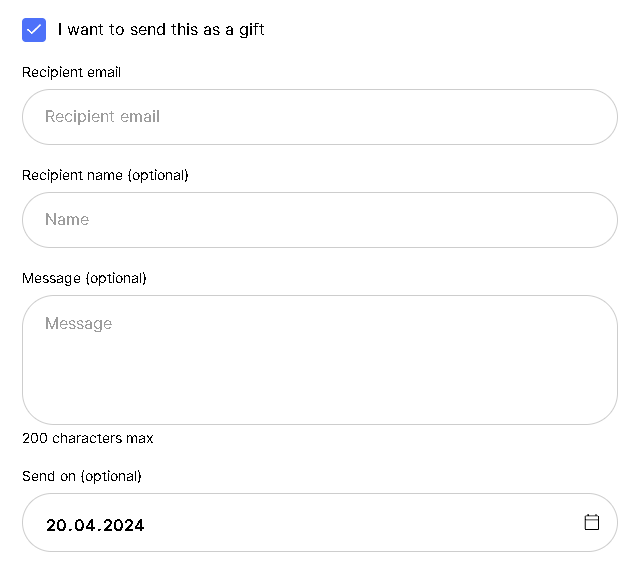Viewport: 641px width, 573px height.
Task: Focus the Recipient name input field
Action: (320, 220)
